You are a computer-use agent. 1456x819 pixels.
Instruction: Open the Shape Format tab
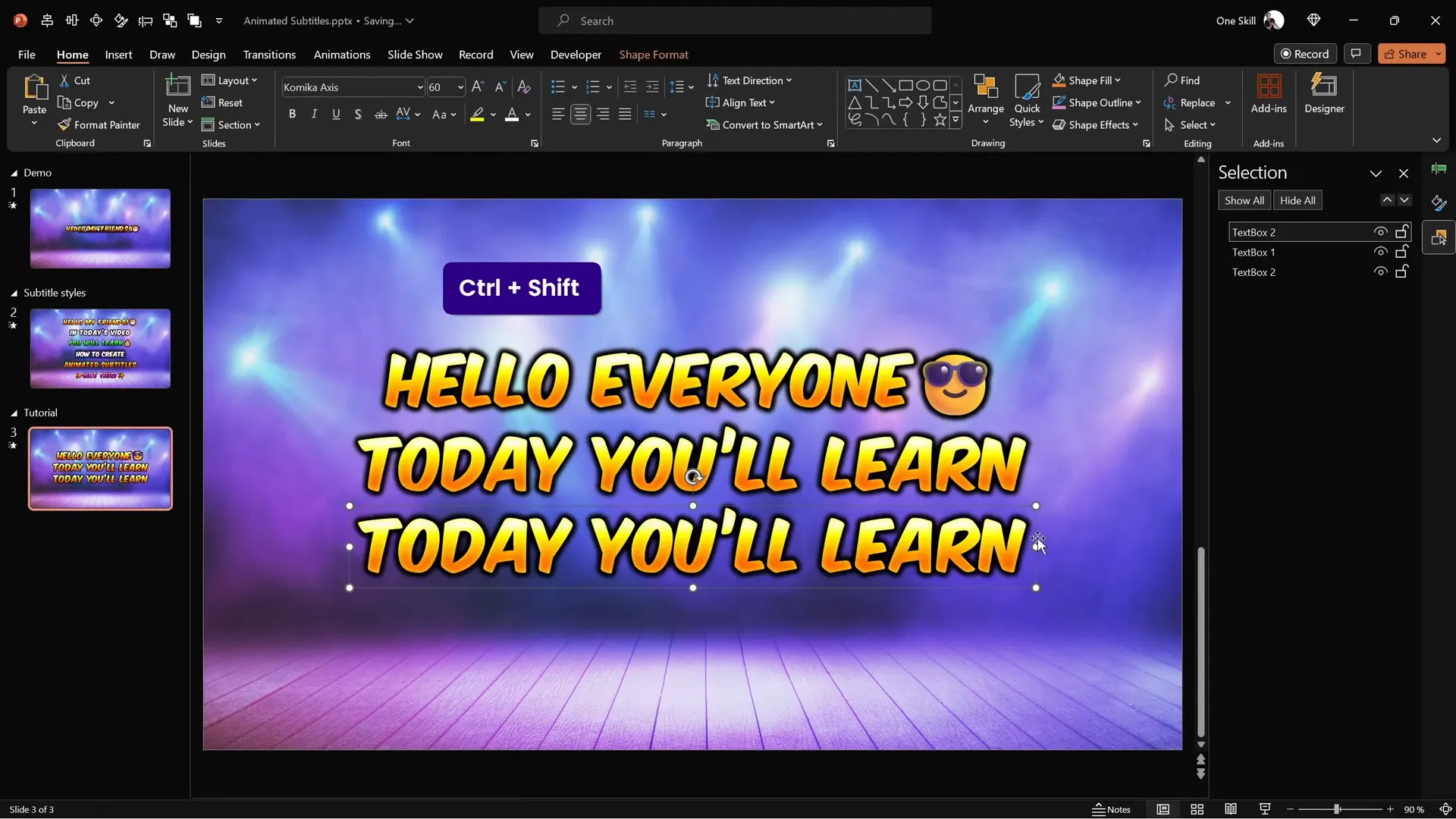click(x=654, y=55)
